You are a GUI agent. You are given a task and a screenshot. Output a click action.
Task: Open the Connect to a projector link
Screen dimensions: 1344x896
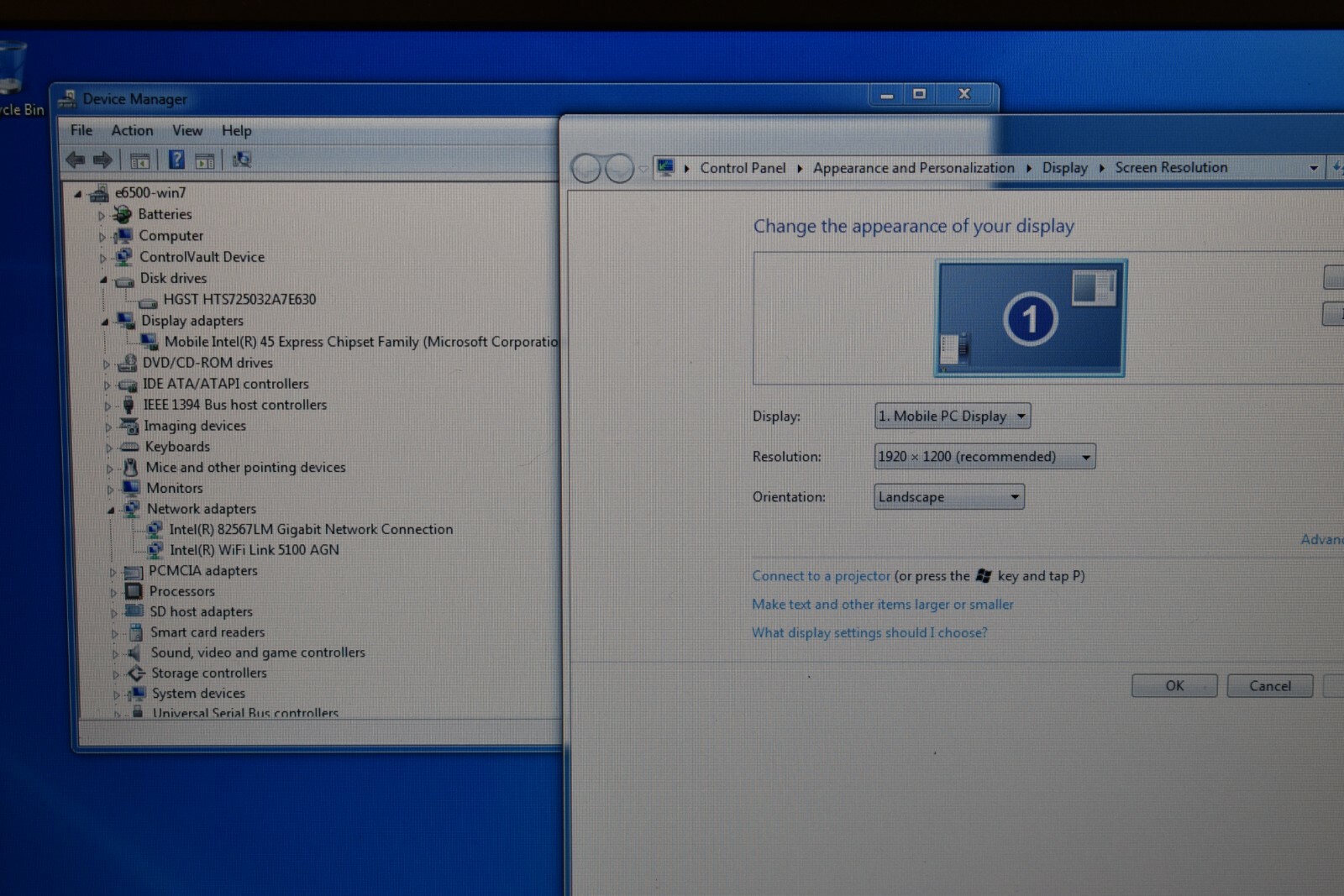[x=821, y=576]
